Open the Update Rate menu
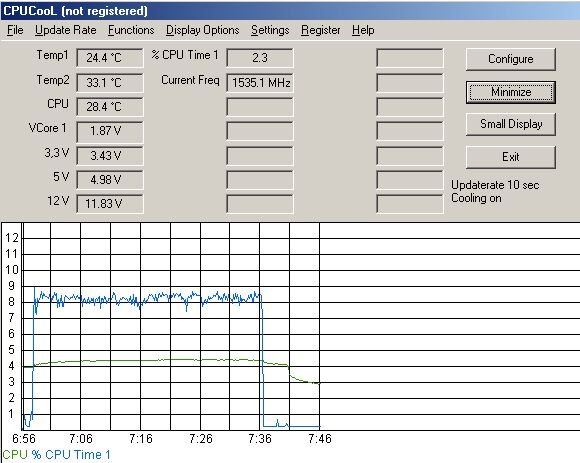Viewport: 580px width, 463px height. (65, 30)
